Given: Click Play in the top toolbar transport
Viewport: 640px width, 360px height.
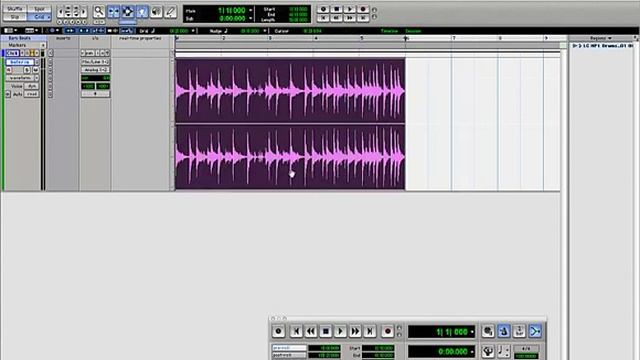Looking at the screenshot, I should coord(349,9).
